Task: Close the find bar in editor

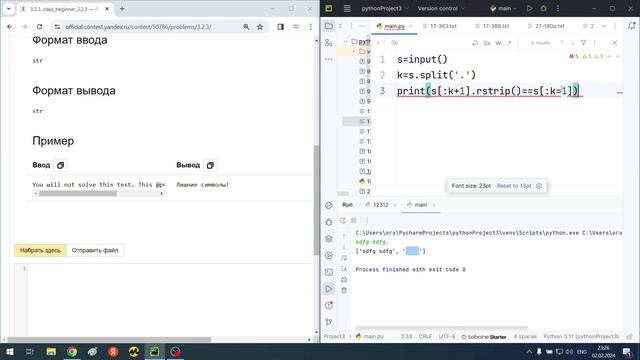Action: coord(615,42)
